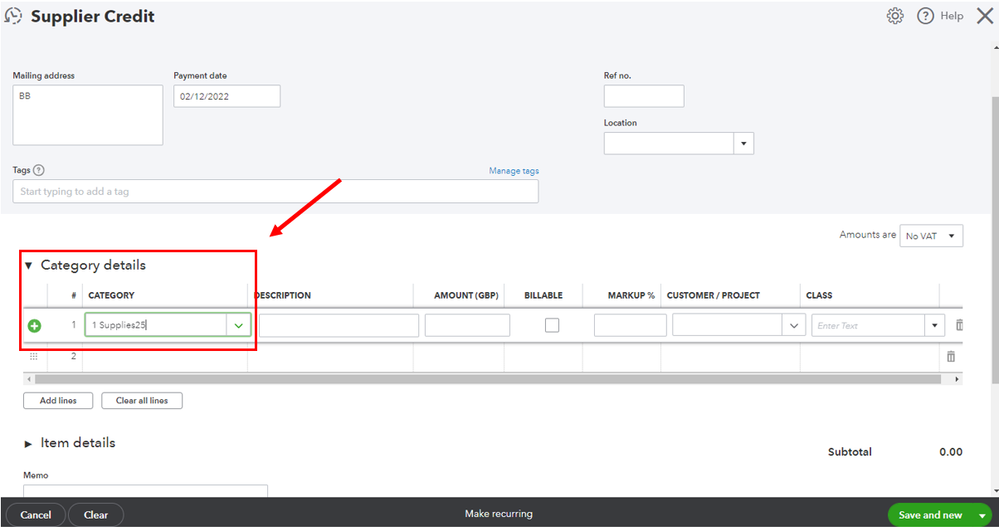This screenshot has height=531, width=999.
Task: Click the table scrollbar right arrow
Action: pyautogui.click(x=956, y=379)
